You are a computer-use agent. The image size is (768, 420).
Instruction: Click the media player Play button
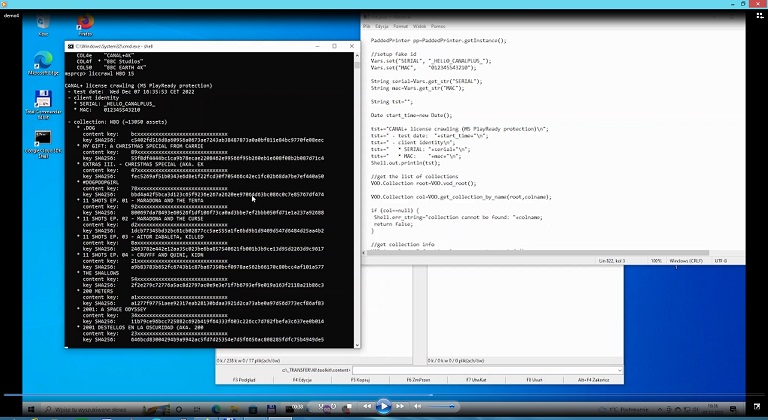pos(384,406)
